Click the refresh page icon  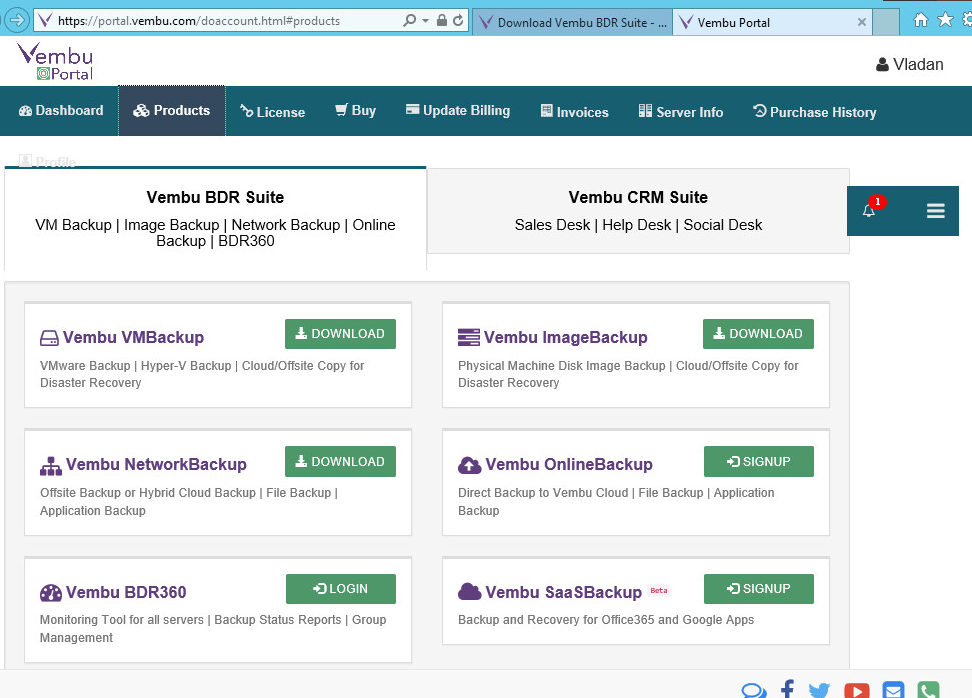pyautogui.click(x=458, y=20)
